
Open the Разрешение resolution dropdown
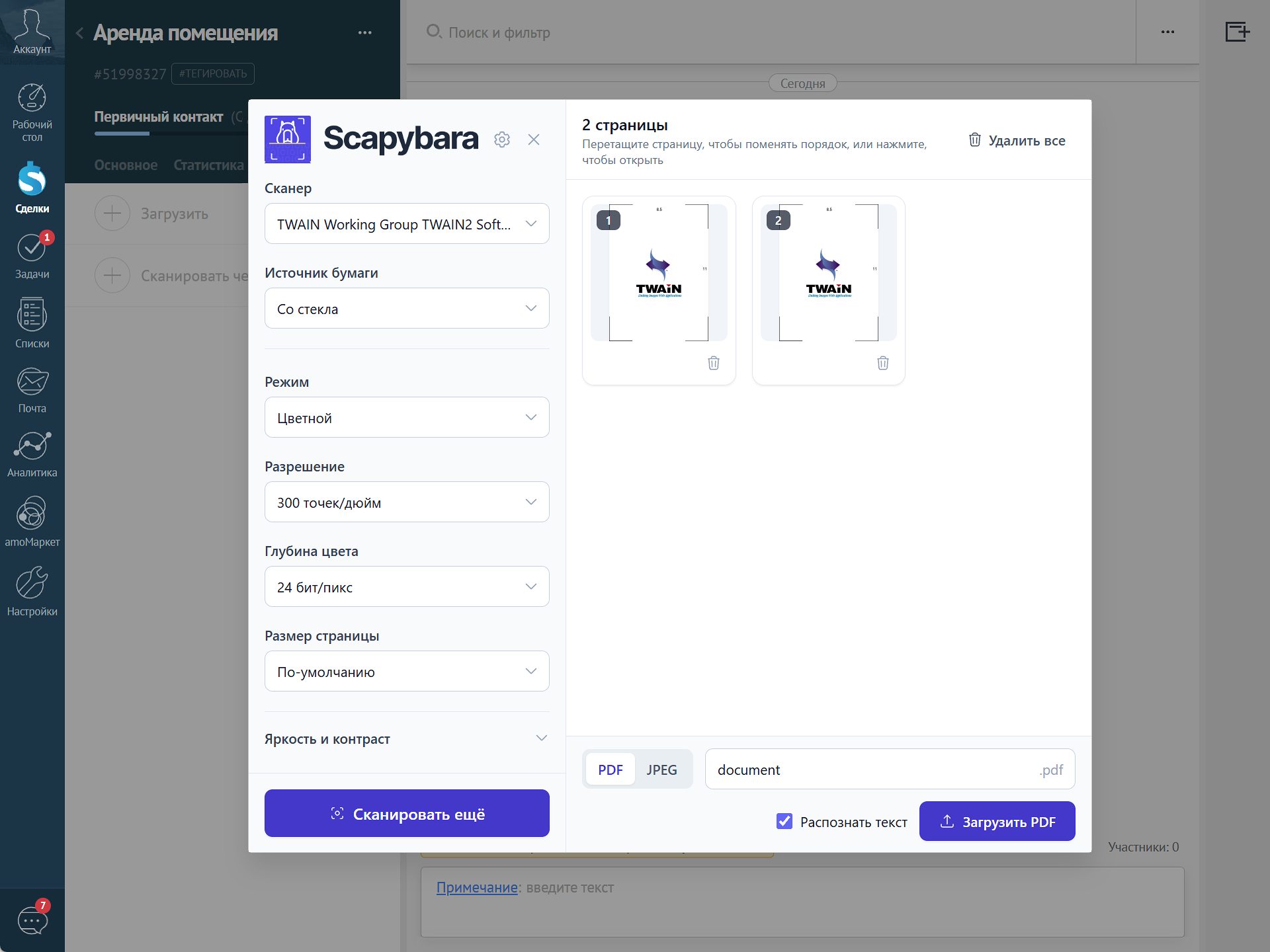click(407, 502)
